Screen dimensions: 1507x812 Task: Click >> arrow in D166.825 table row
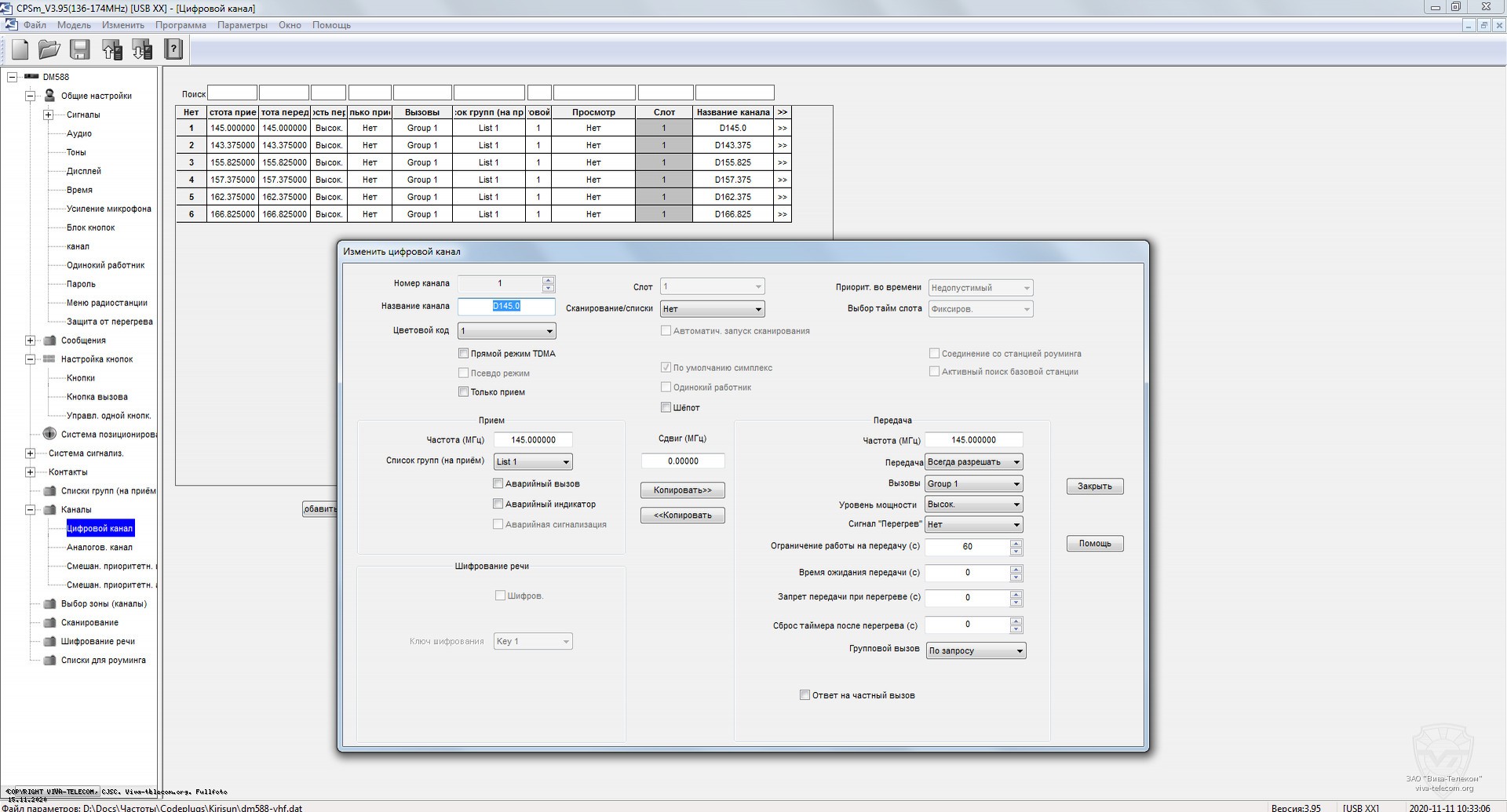782,214
